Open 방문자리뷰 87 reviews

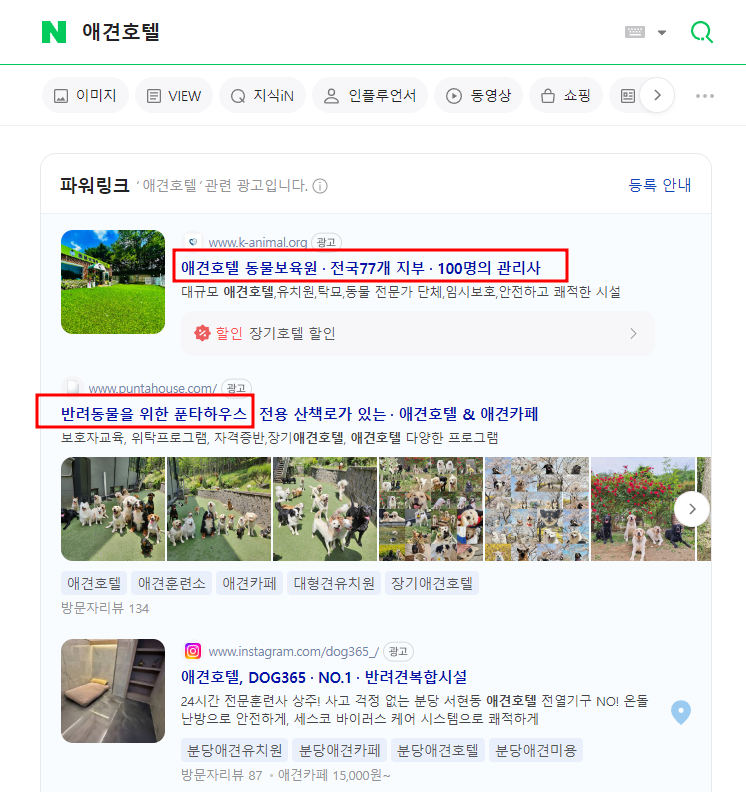222,775
